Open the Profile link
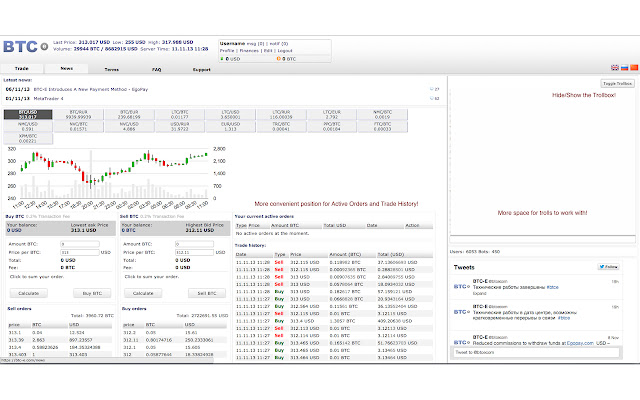Image resolution: width=640 pixels, height=400 pixels. click(x=227, y=51)
